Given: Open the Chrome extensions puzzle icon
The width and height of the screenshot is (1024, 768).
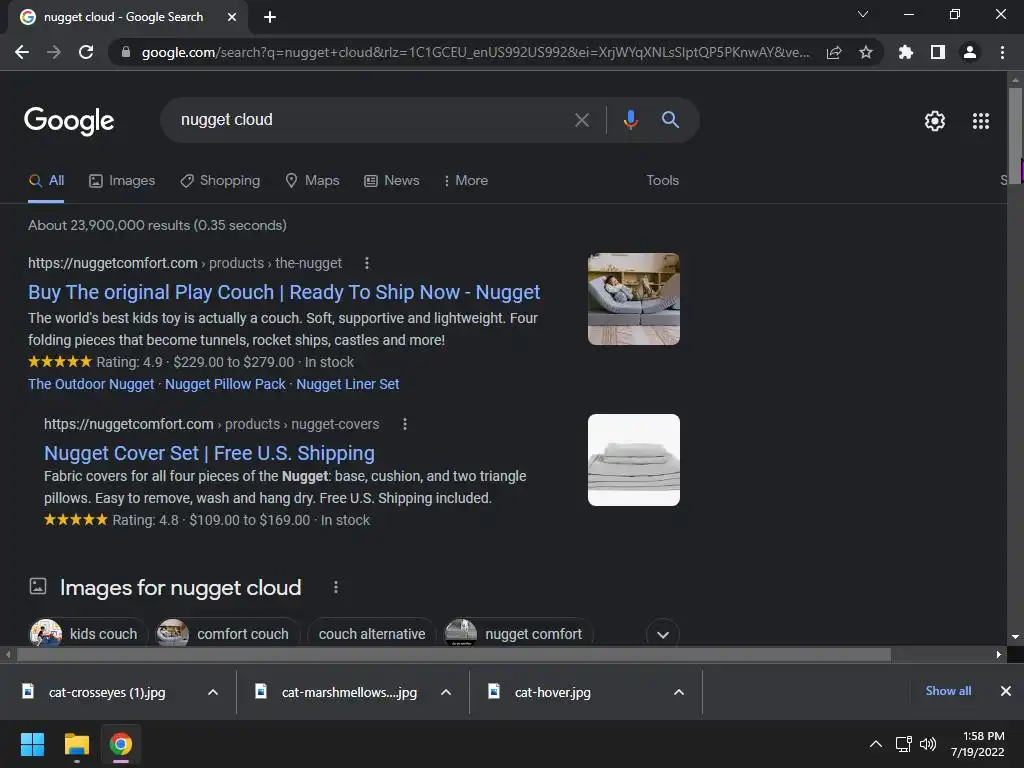Looking at the screenshot, I should tap(906, 52).
